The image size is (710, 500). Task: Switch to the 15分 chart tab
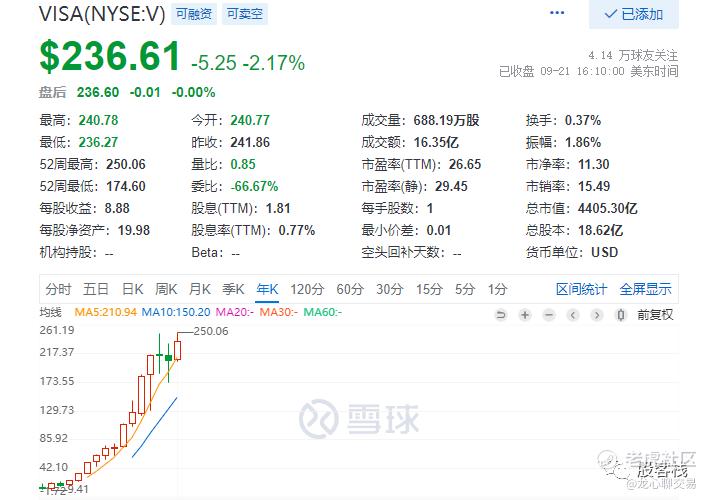coord(429,289)
